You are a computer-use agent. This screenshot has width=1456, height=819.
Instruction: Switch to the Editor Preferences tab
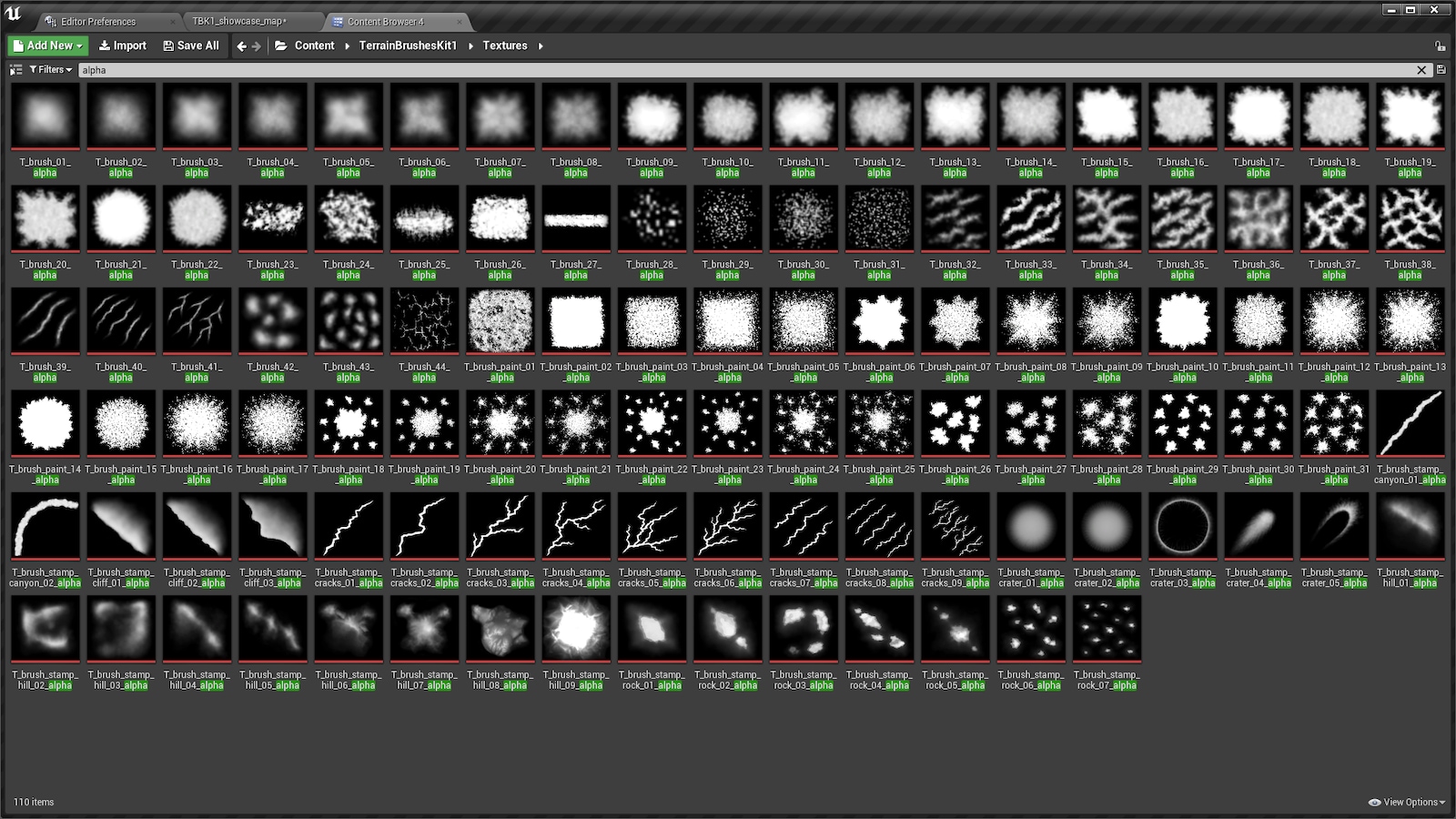tap(98, 20)
